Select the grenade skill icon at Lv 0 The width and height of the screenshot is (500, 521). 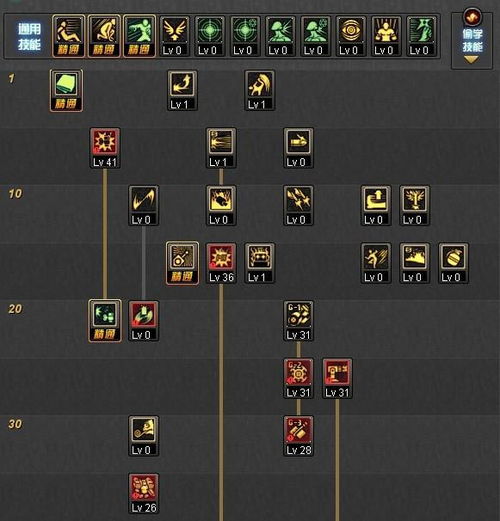[x=453, y=263]
